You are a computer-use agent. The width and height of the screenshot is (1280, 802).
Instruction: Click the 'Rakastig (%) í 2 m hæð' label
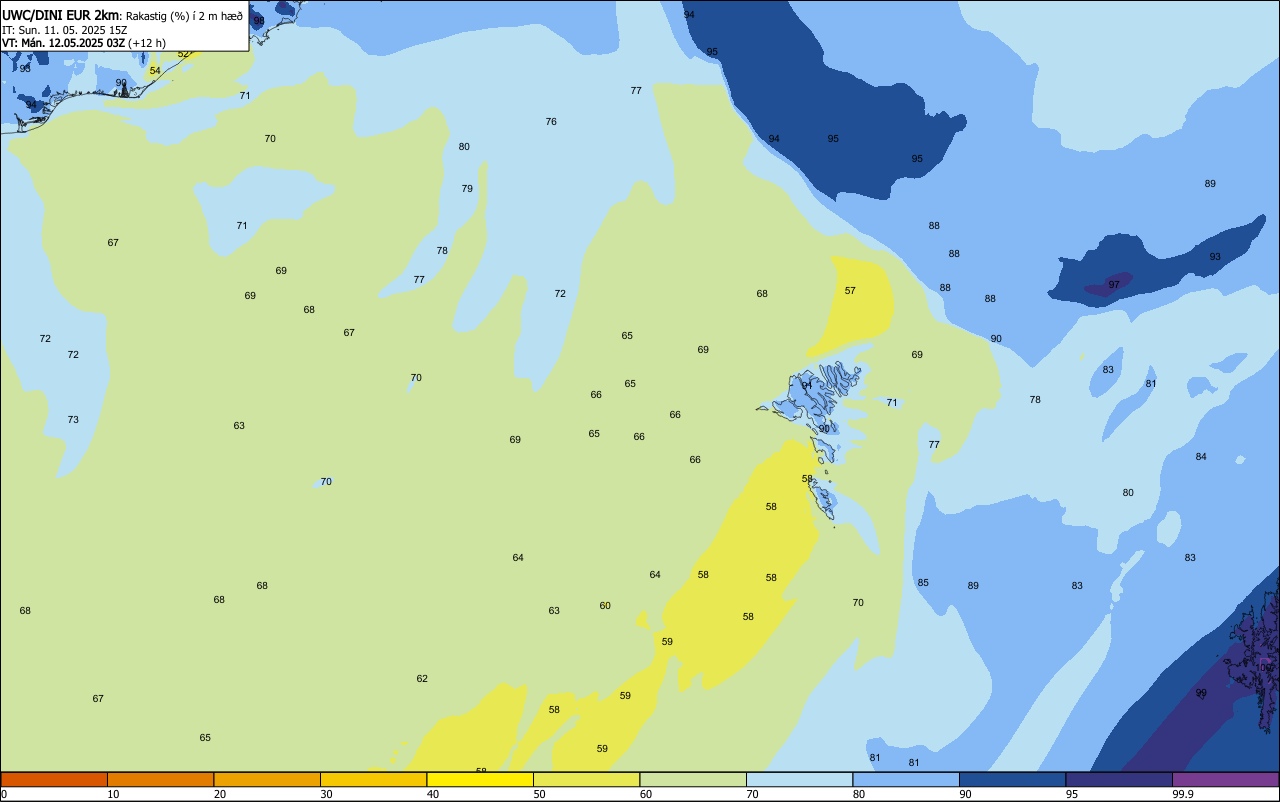pos(184,16)
